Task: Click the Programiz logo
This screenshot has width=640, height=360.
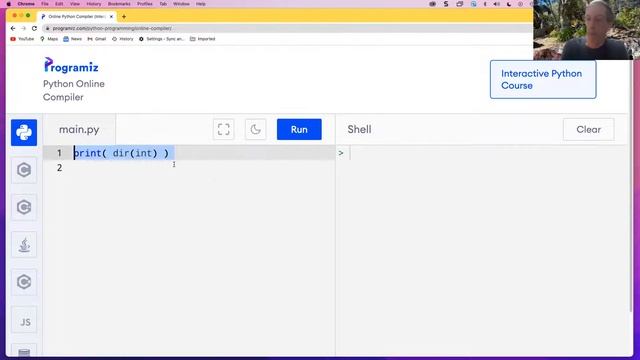Action: point(71,66)
